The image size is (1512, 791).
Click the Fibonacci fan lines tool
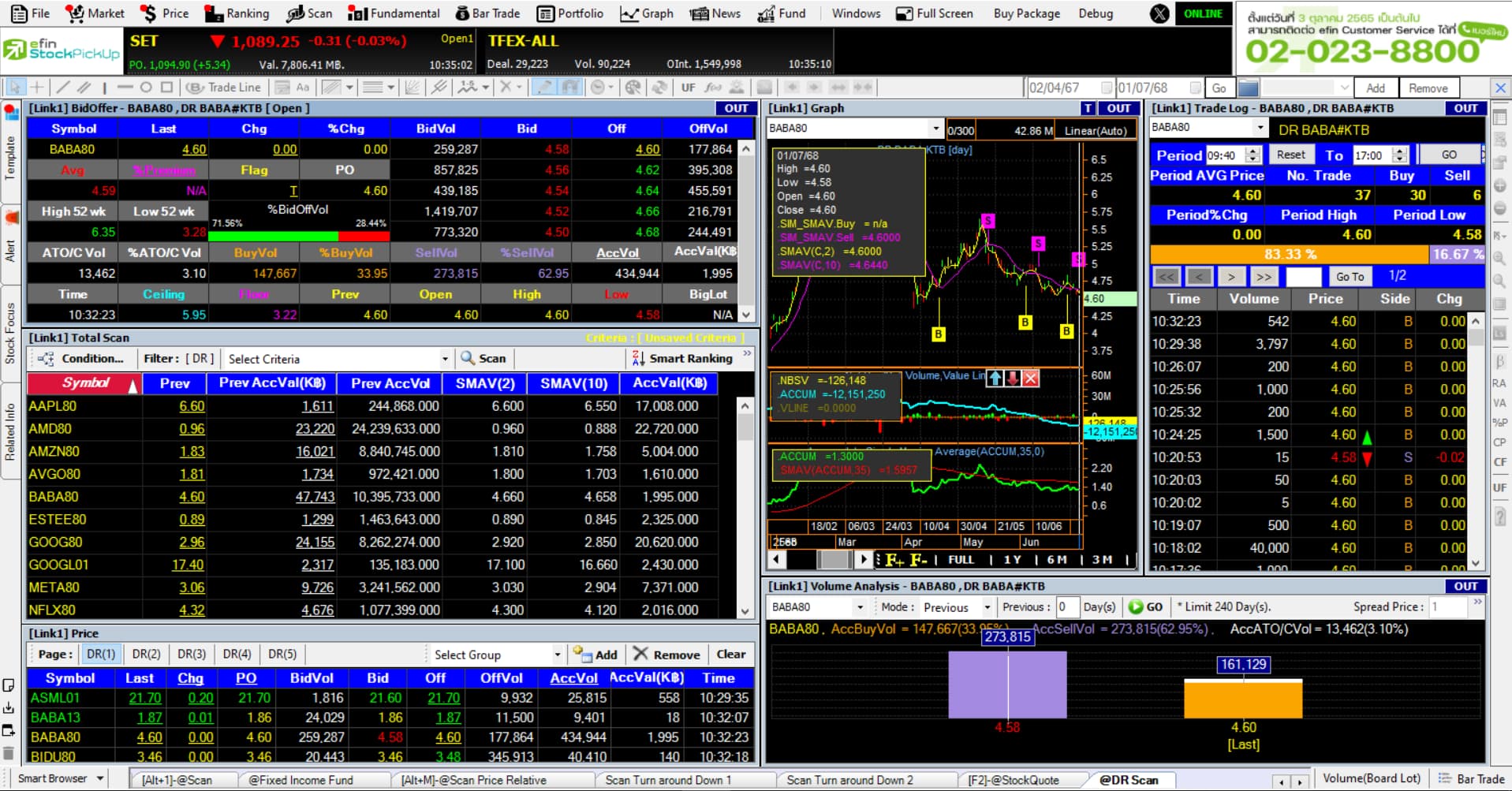(412, 88)
